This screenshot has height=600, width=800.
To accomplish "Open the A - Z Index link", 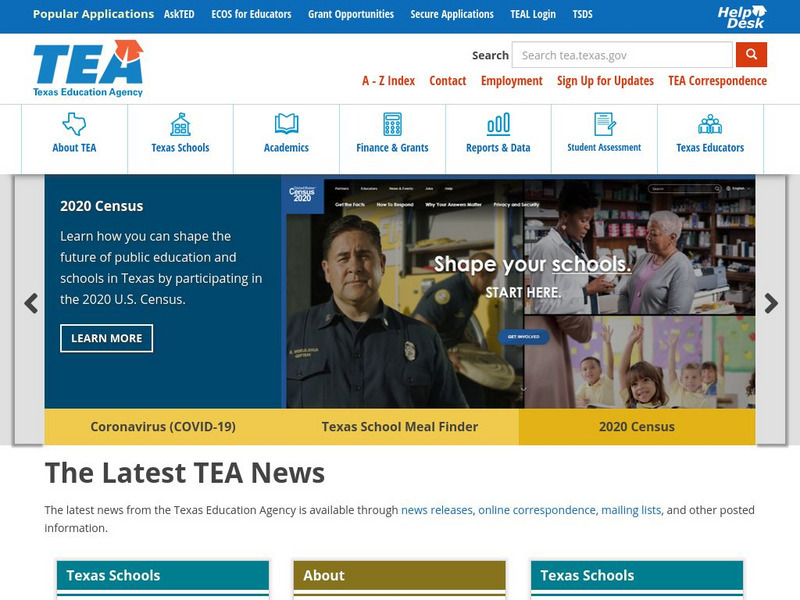I will click(389, 81).
